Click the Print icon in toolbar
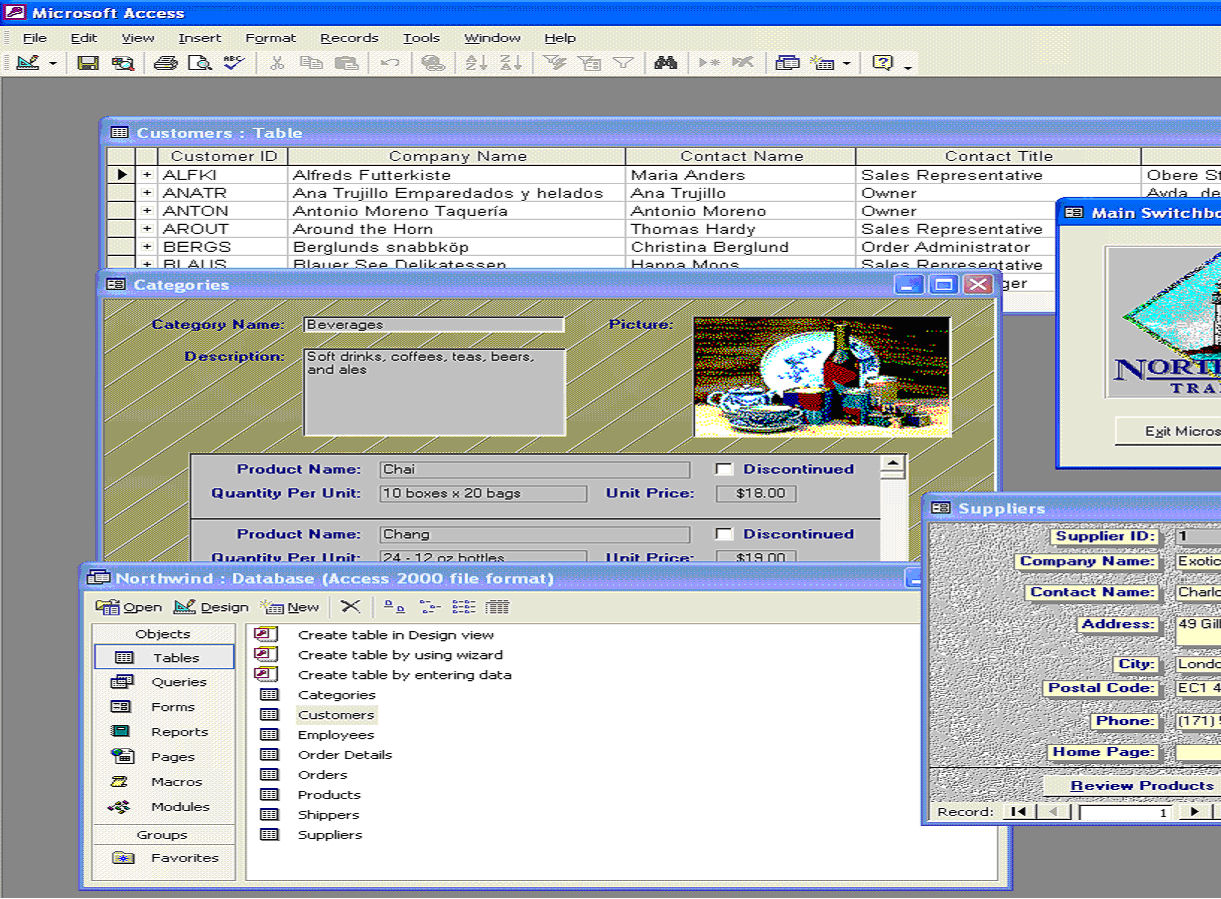The width and height of the screenshot is (1221, 899). pos(165,63)
